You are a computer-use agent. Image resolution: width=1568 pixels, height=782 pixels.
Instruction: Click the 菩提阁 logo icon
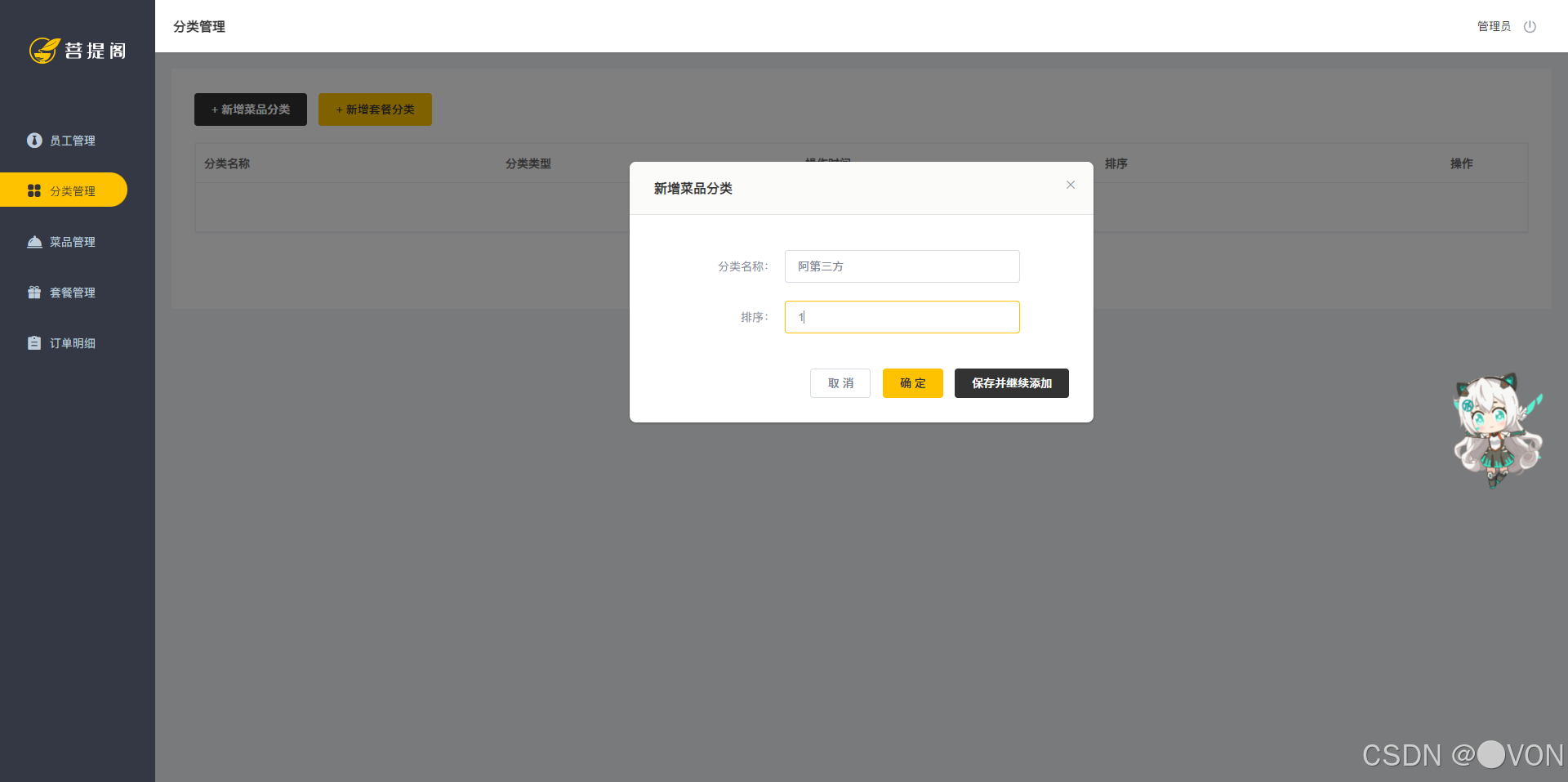pos(45,51)
